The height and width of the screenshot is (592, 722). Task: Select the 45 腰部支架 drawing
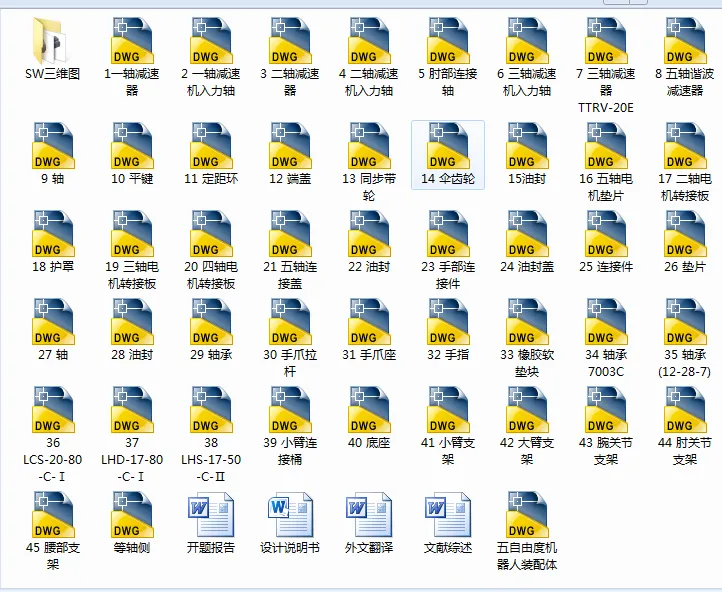[52, 531]
